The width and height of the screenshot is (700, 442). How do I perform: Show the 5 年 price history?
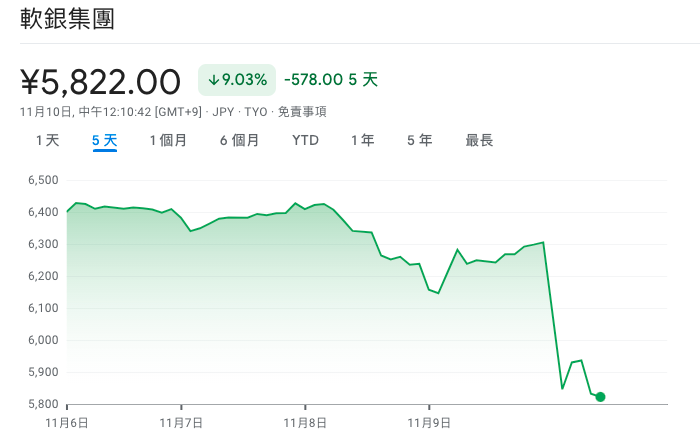420,141
